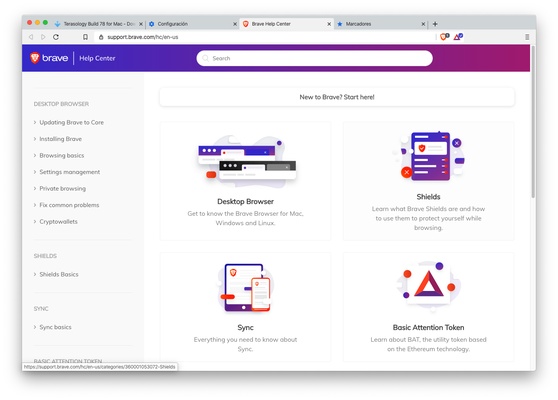Close the Marcadores tab
This screenshot has height=400, width=558.
(423, 24)
